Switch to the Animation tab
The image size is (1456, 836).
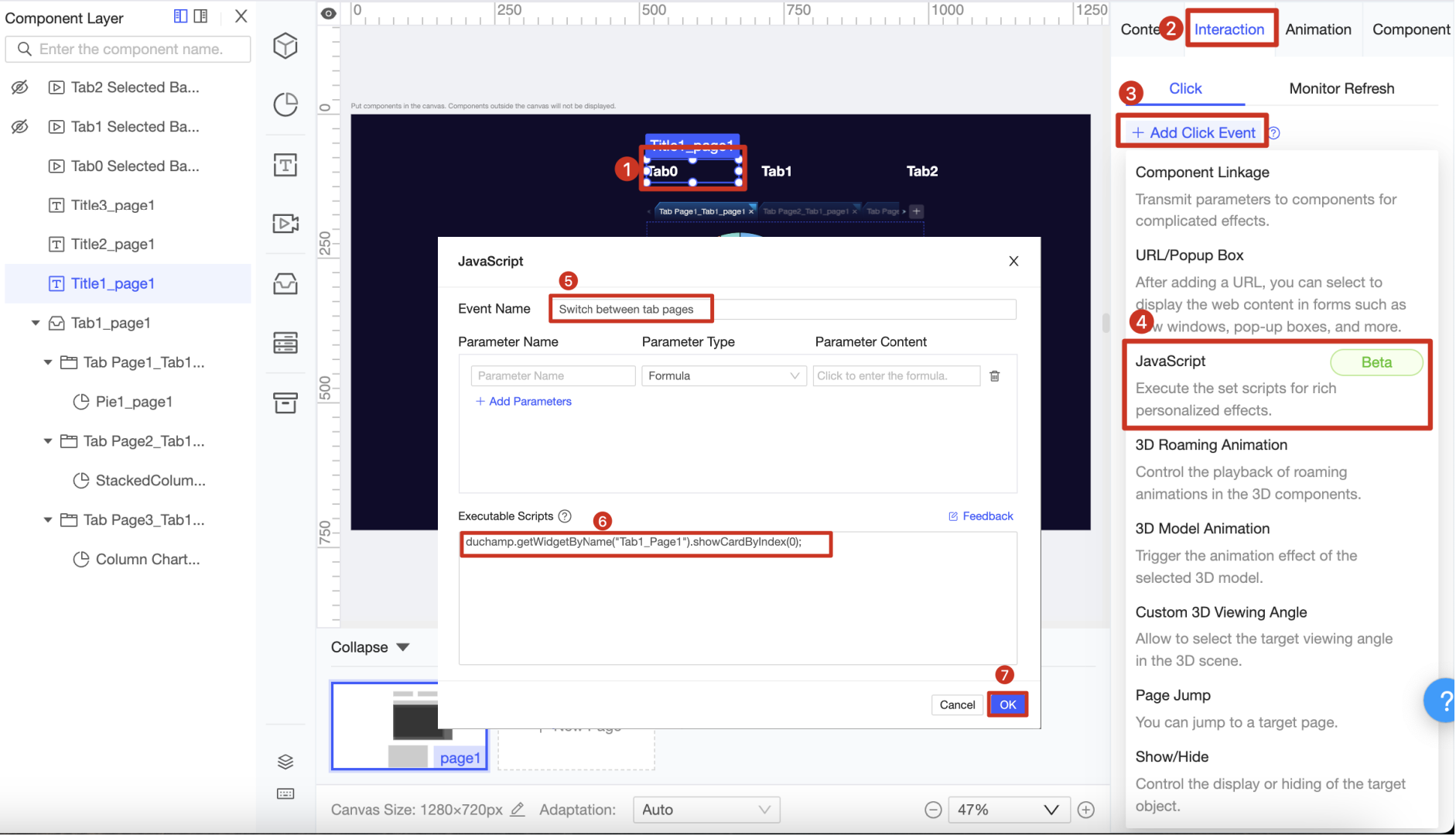[1318, 29]
